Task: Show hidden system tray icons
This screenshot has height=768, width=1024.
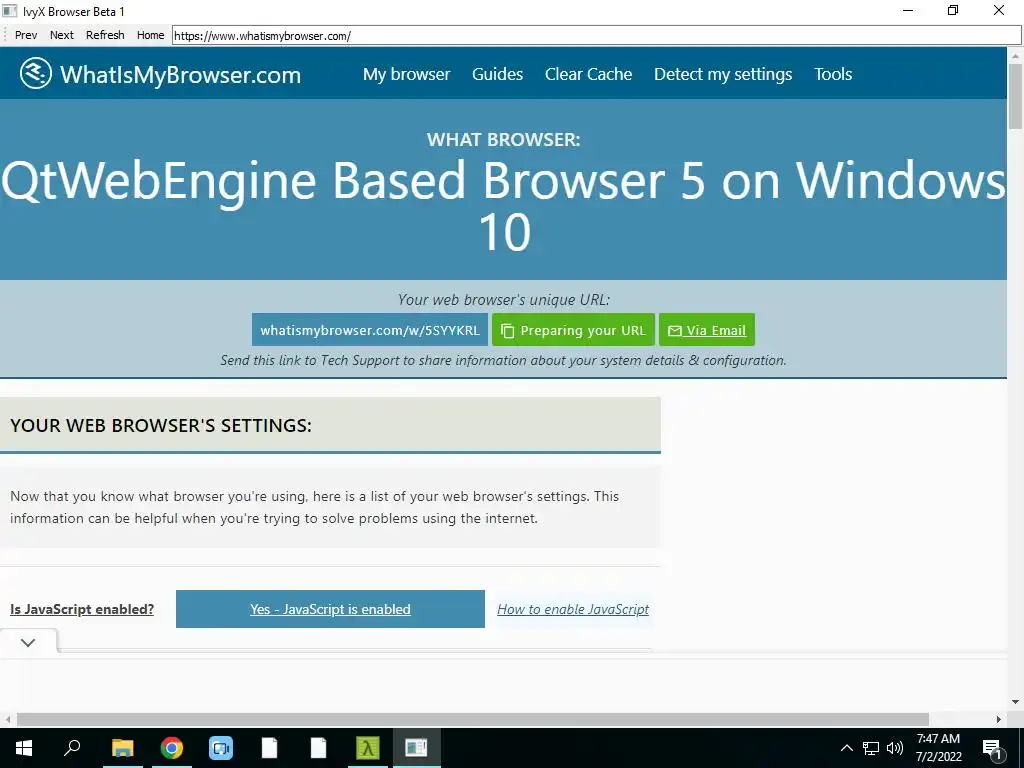Action: coord(846,748)
